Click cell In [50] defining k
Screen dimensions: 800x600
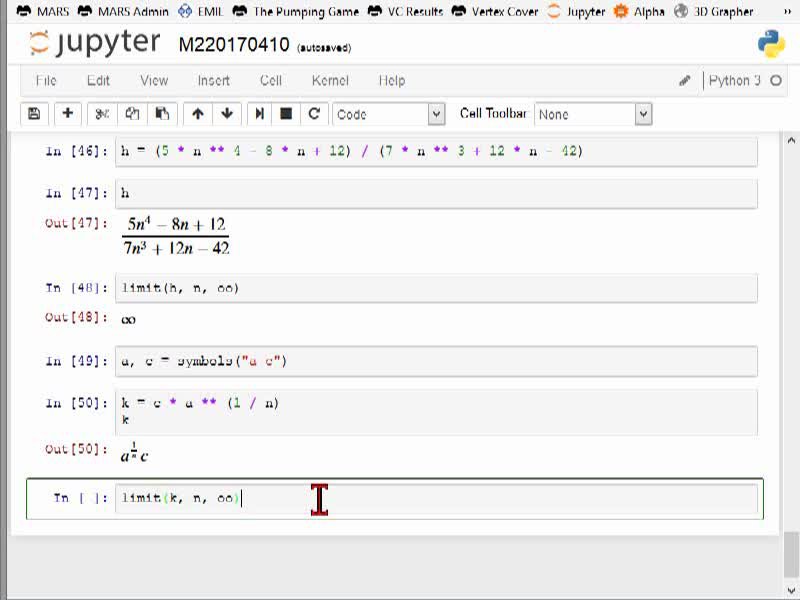tap(436, 412)
